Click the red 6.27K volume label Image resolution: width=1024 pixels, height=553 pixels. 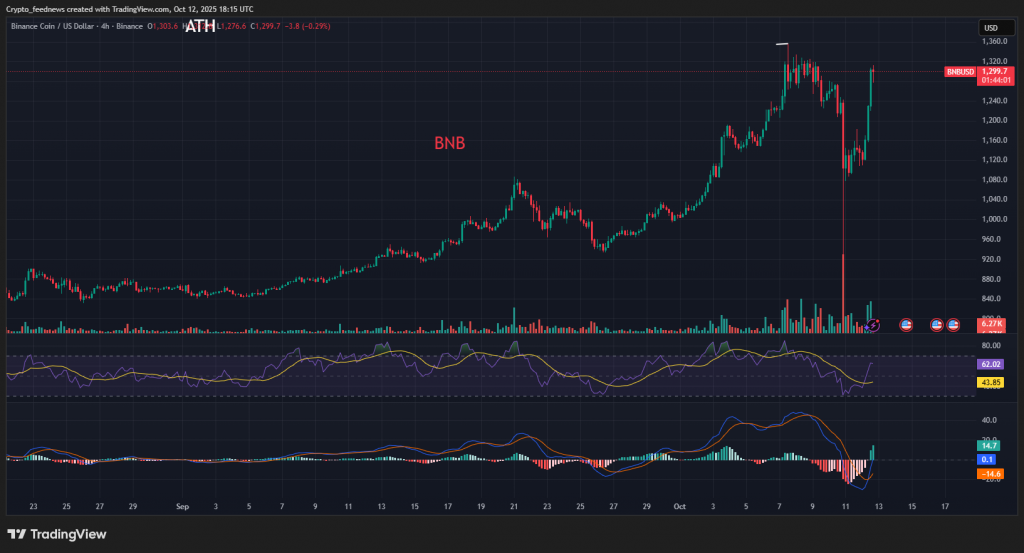pyautogui.click(x=991, y=324)
